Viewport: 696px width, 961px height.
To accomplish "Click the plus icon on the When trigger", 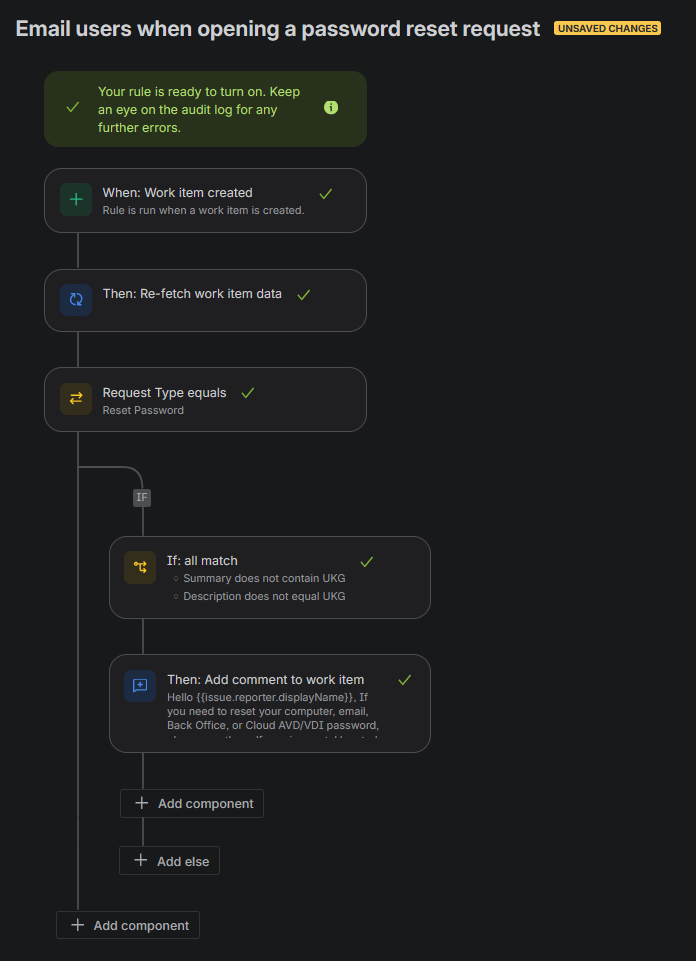I will pos(75,199).
